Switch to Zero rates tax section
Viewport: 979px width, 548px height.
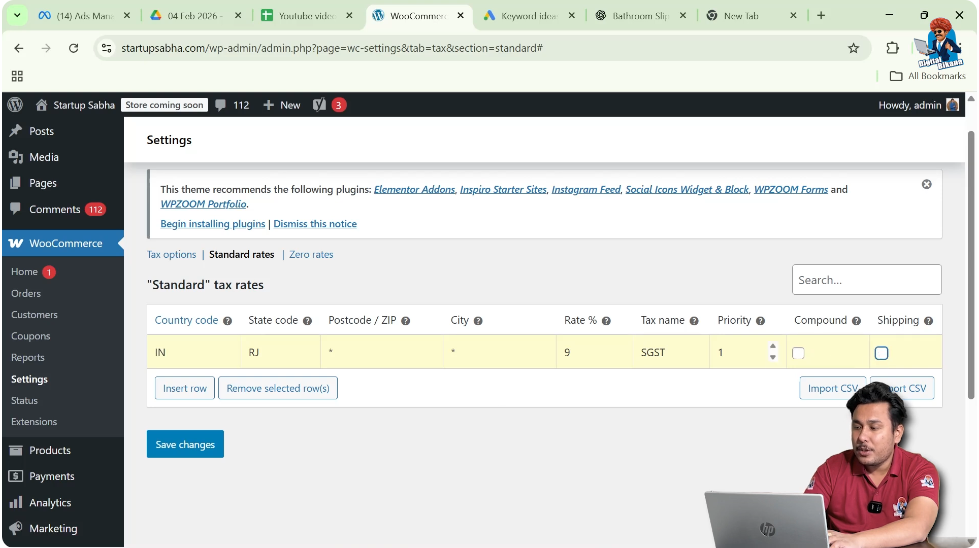311,255
